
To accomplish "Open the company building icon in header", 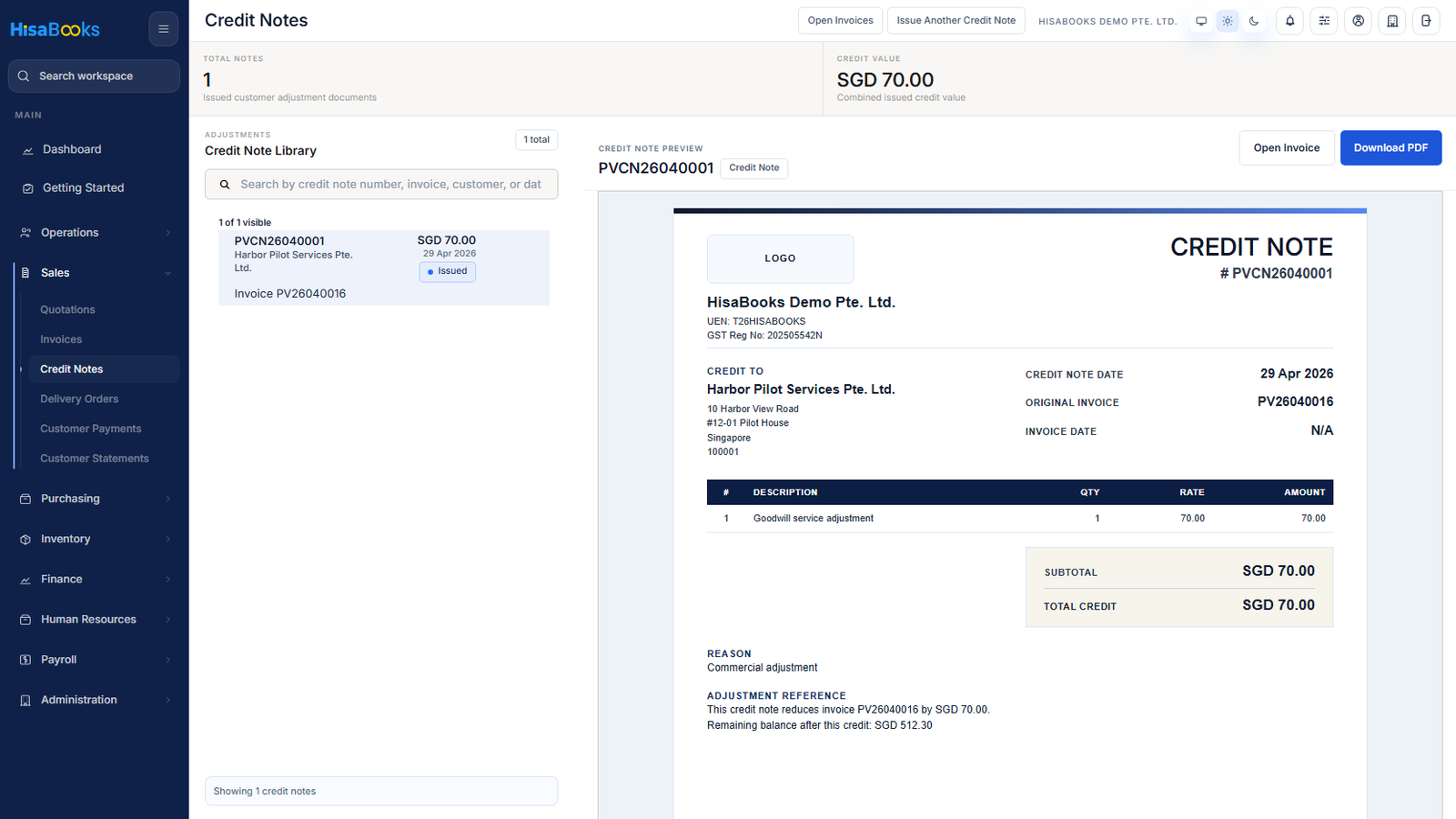I will click(x=1392, y=21).
